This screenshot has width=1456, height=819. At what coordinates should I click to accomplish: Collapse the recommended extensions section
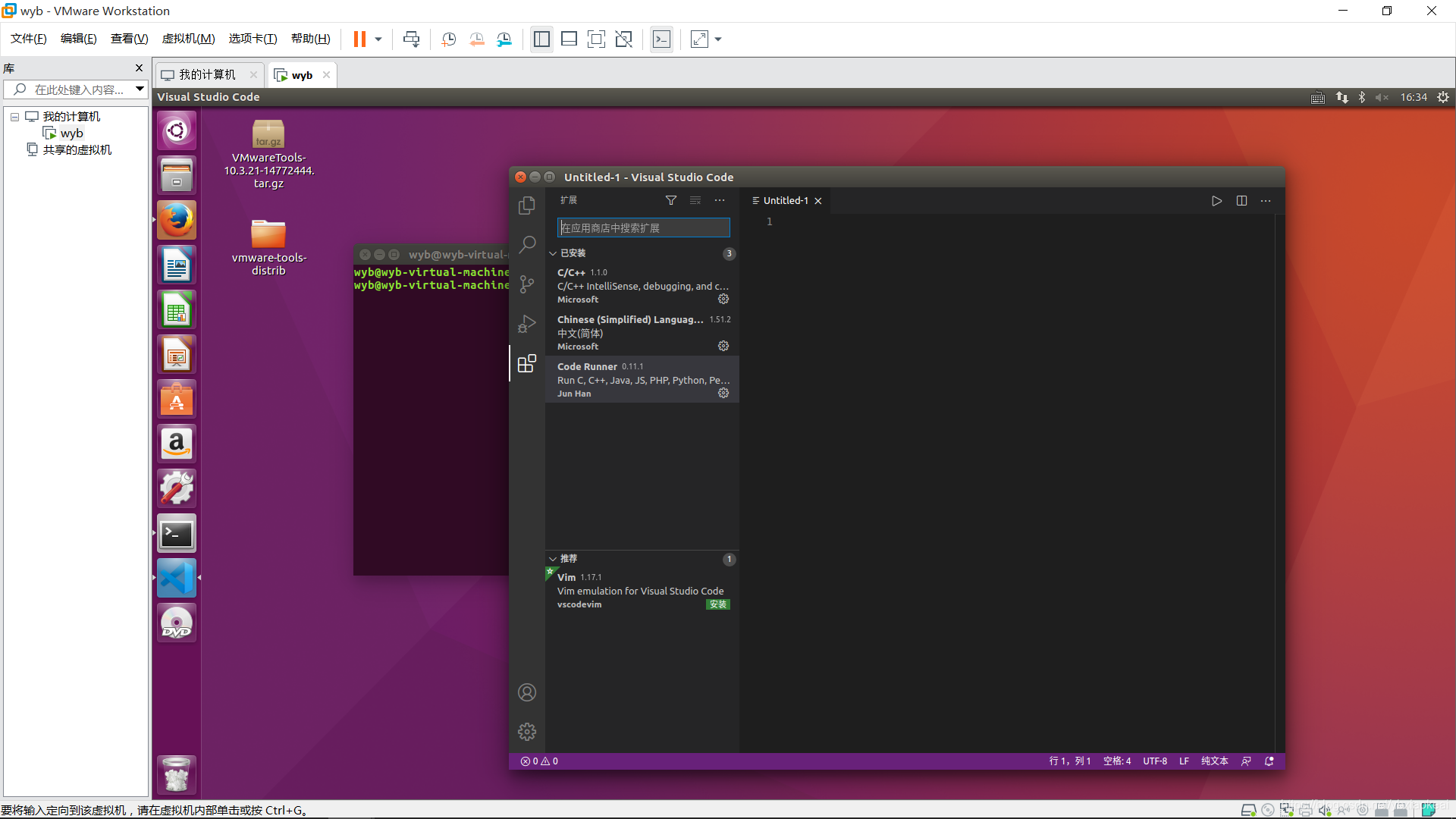[x=553, y=559]
